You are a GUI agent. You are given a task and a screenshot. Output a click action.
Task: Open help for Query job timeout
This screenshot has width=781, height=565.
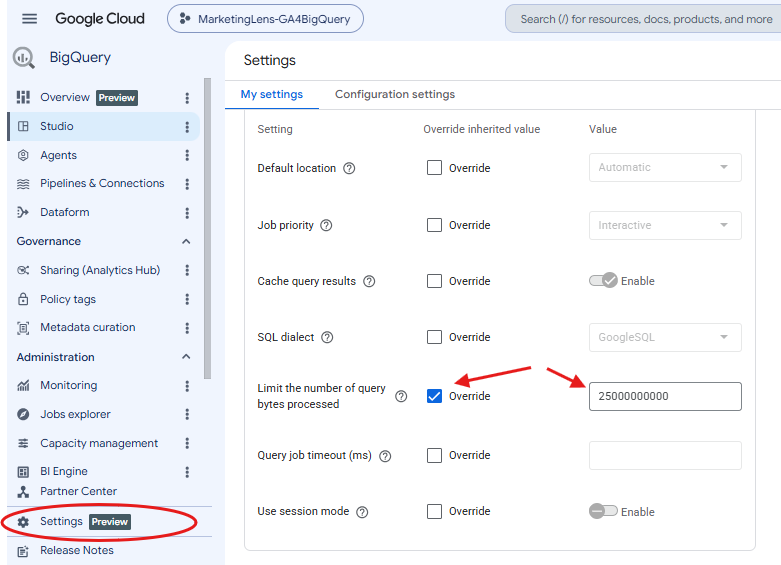click(385, 456)
